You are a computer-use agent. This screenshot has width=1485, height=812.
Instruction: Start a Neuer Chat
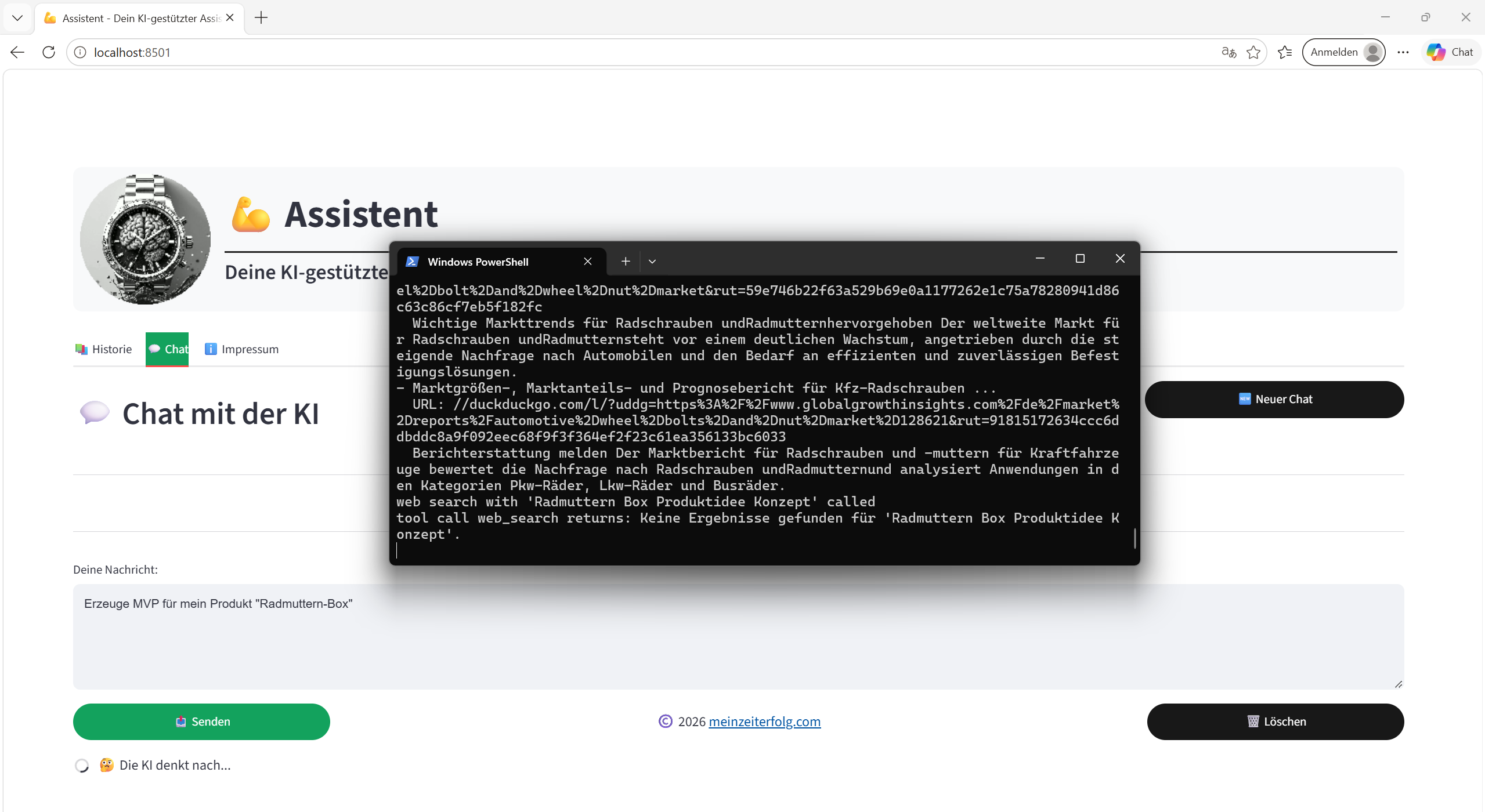point(1274,399)
